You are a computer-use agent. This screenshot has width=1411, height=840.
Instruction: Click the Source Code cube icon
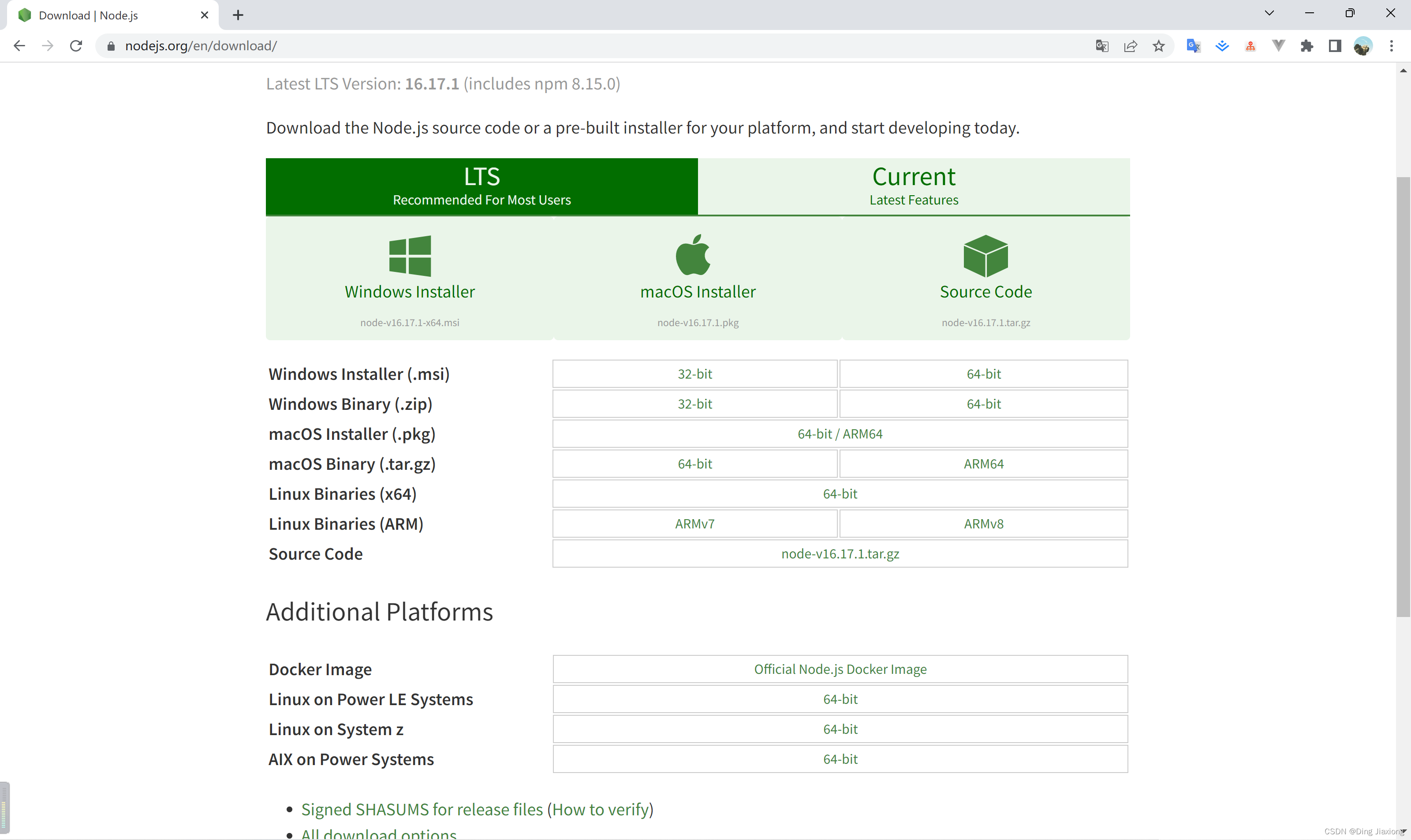point(986,256)
